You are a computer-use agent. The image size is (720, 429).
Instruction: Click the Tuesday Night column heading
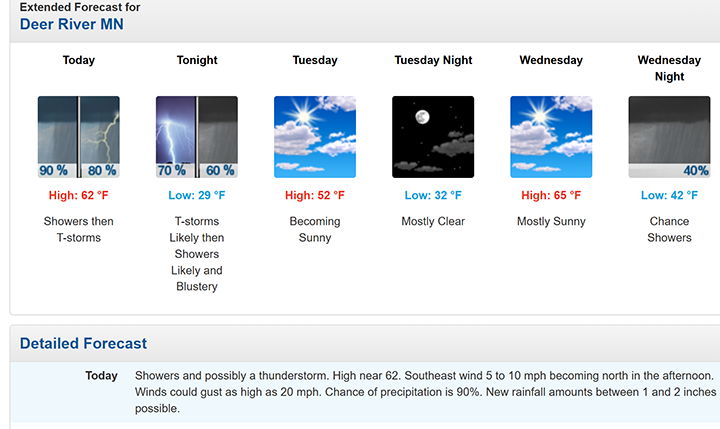click(x=433, y=60)
